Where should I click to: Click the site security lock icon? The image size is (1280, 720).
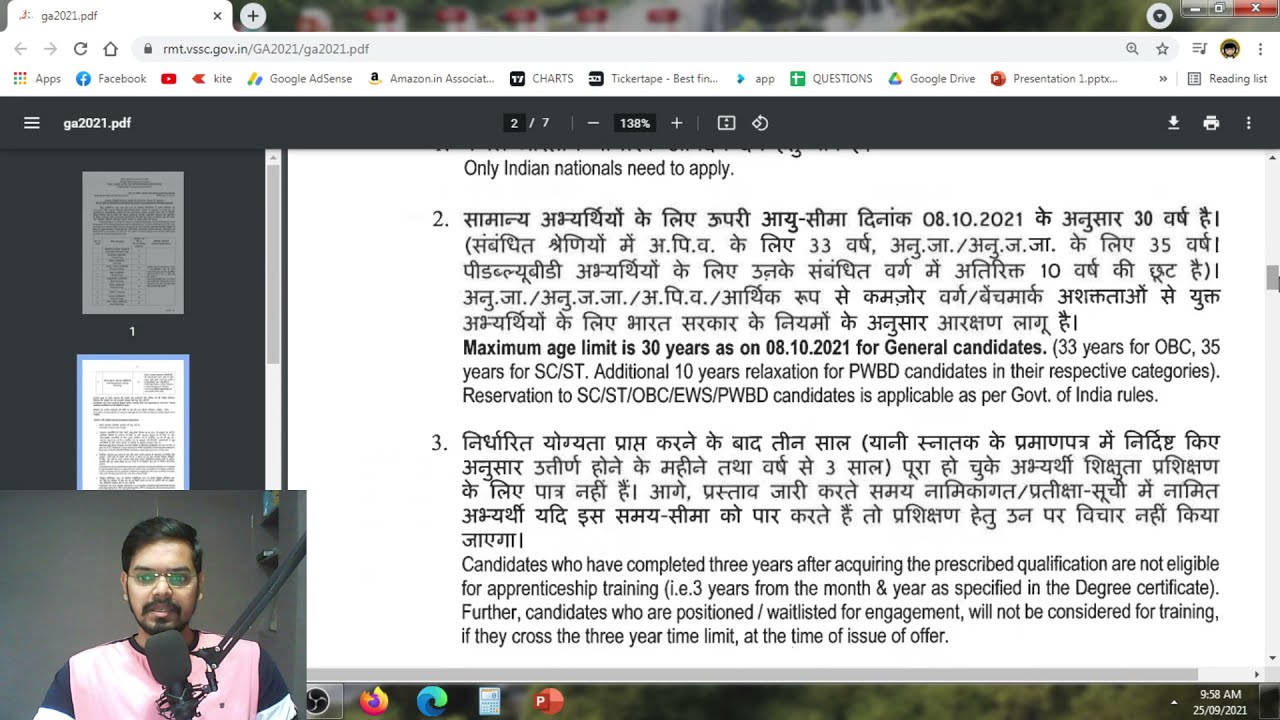pos(148,48)
